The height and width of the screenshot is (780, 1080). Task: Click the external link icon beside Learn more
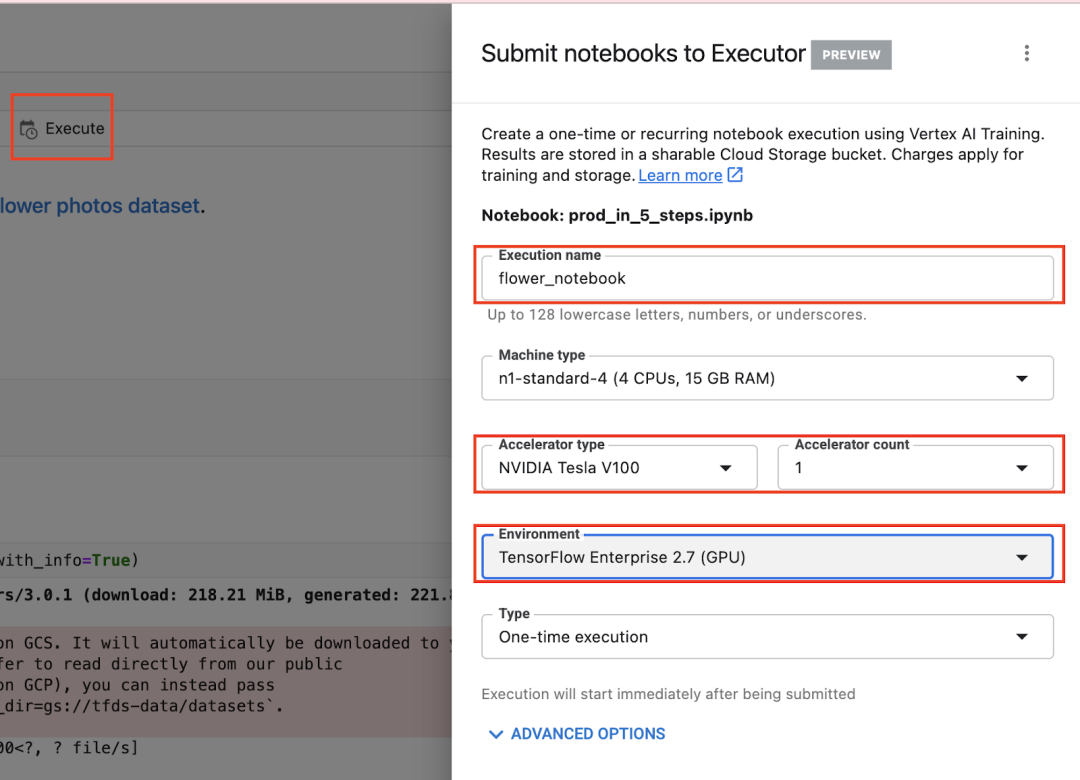pos(735,175)
